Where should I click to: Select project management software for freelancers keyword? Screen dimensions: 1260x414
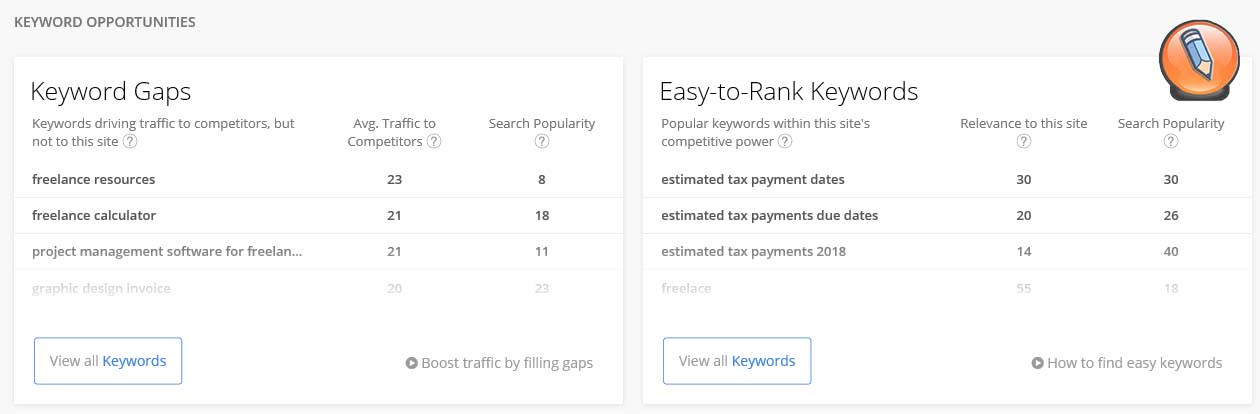[167, 252]
